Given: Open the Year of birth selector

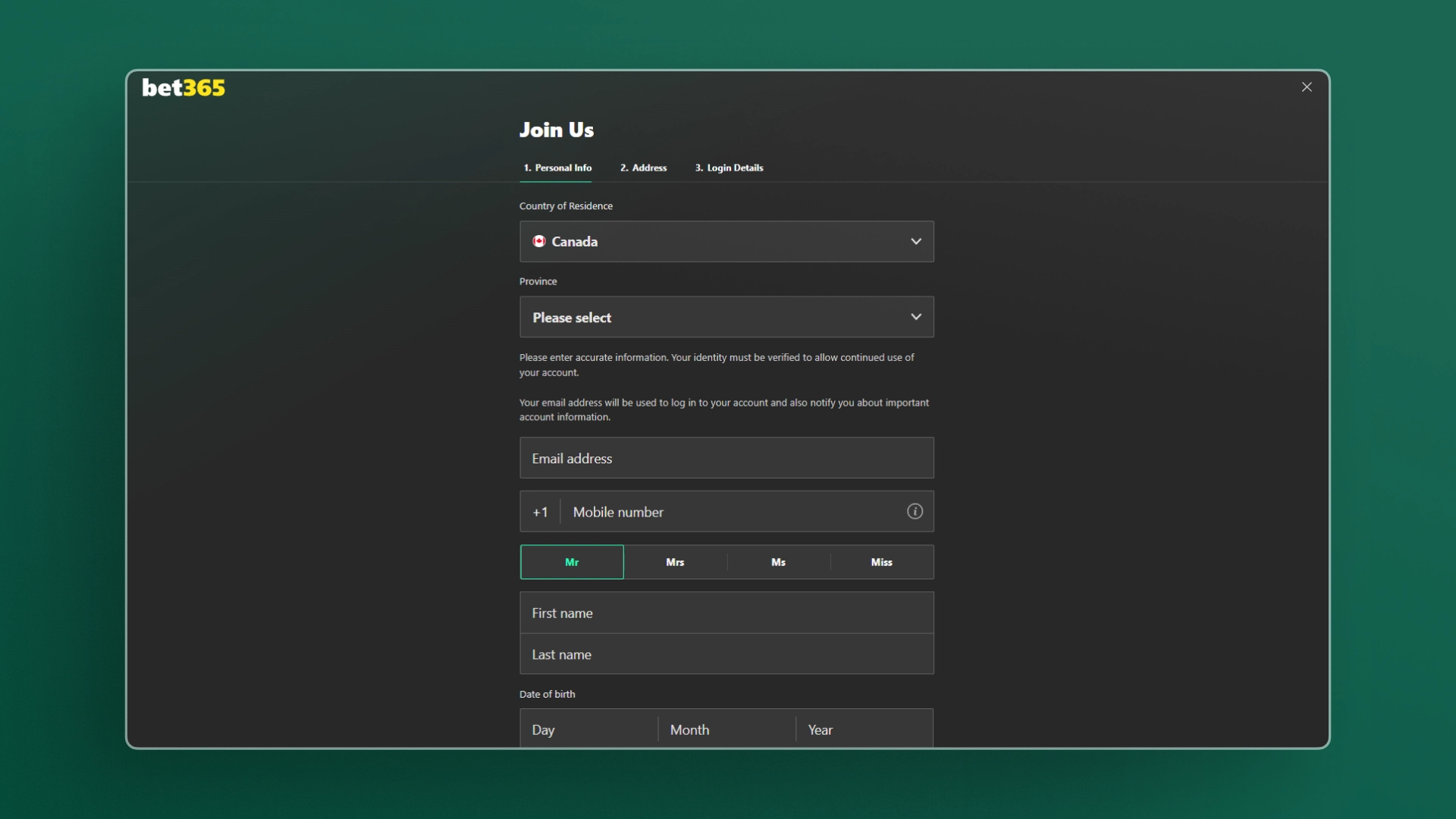Looking at the screenshot, I should [865, 730].
